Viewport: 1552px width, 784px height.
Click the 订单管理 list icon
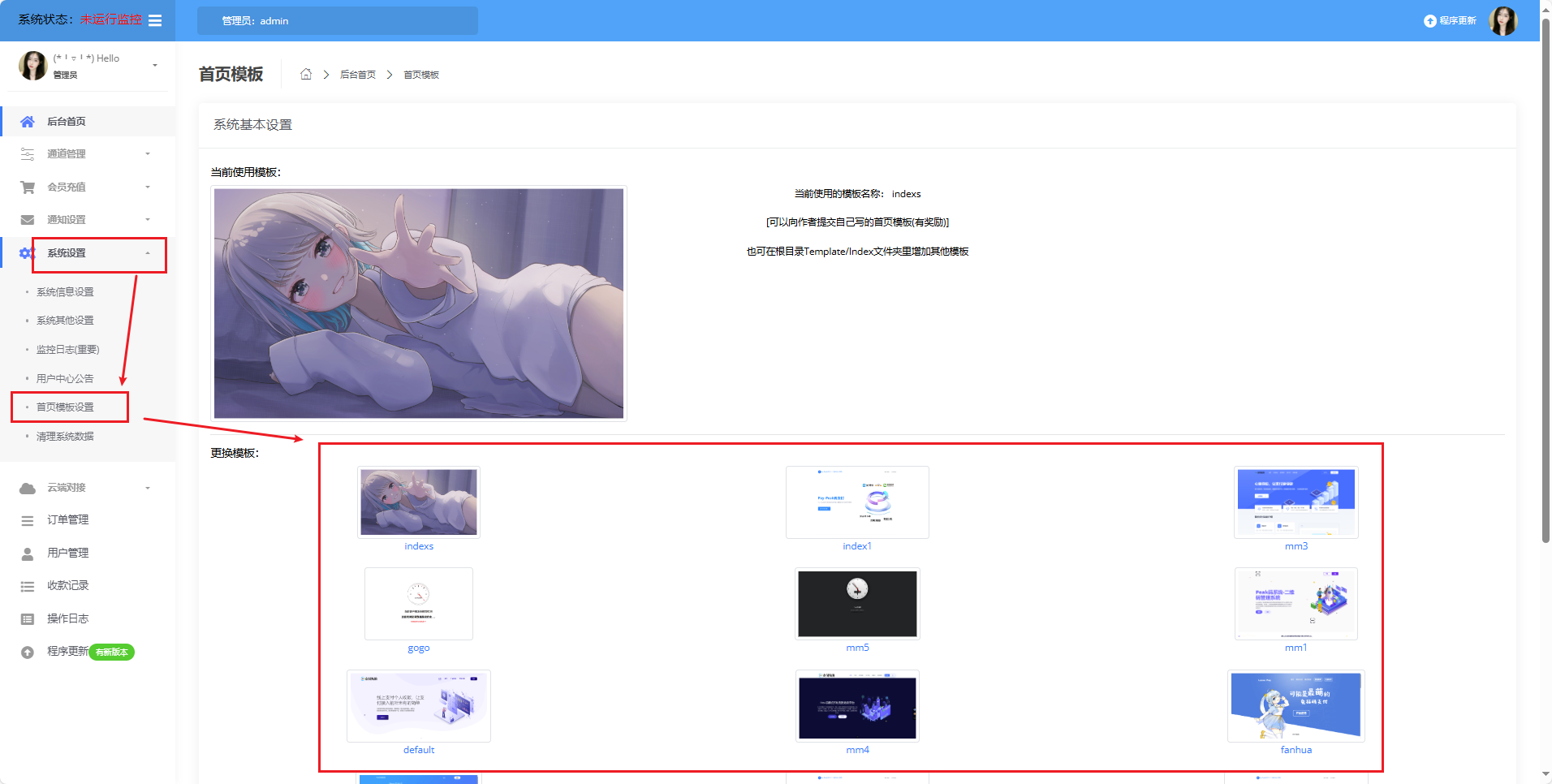pos(28,520)
